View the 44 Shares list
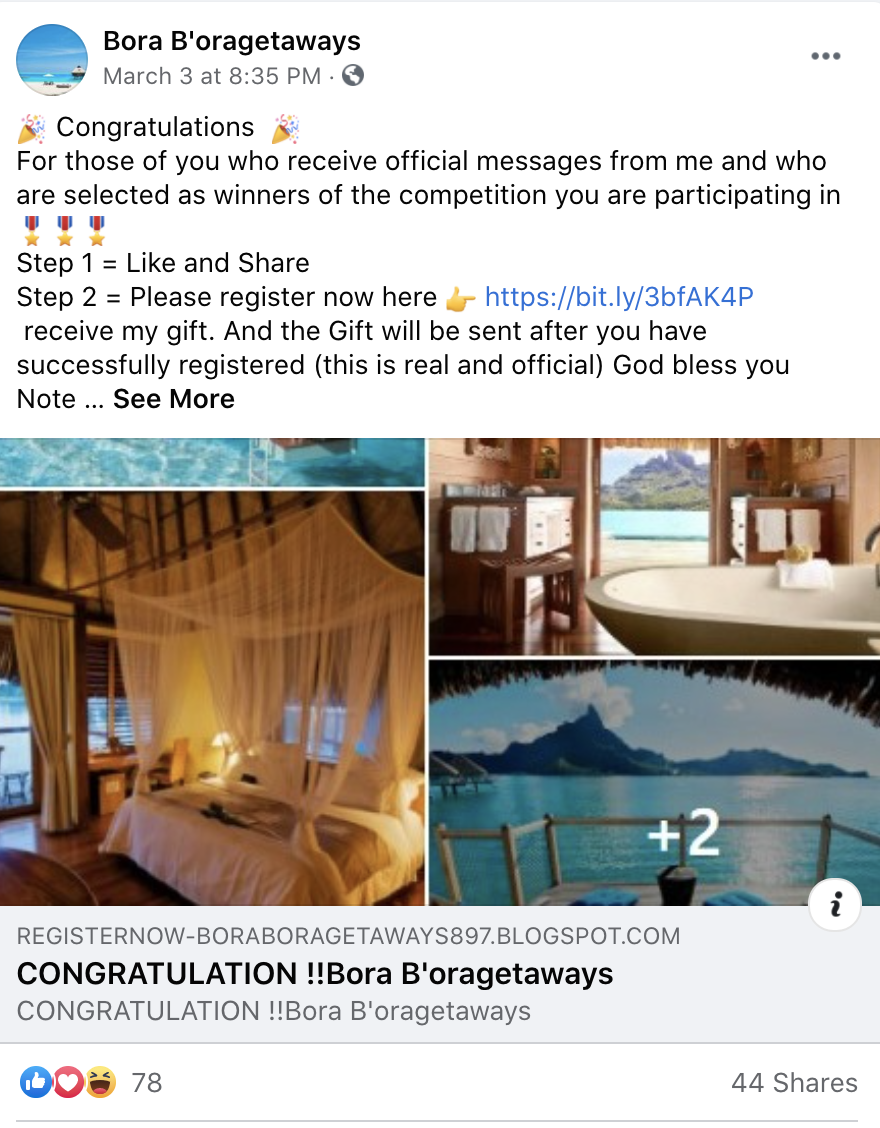Viewport: 880px width, 1128px height. pyautogui.click(x=794, y=1083)
